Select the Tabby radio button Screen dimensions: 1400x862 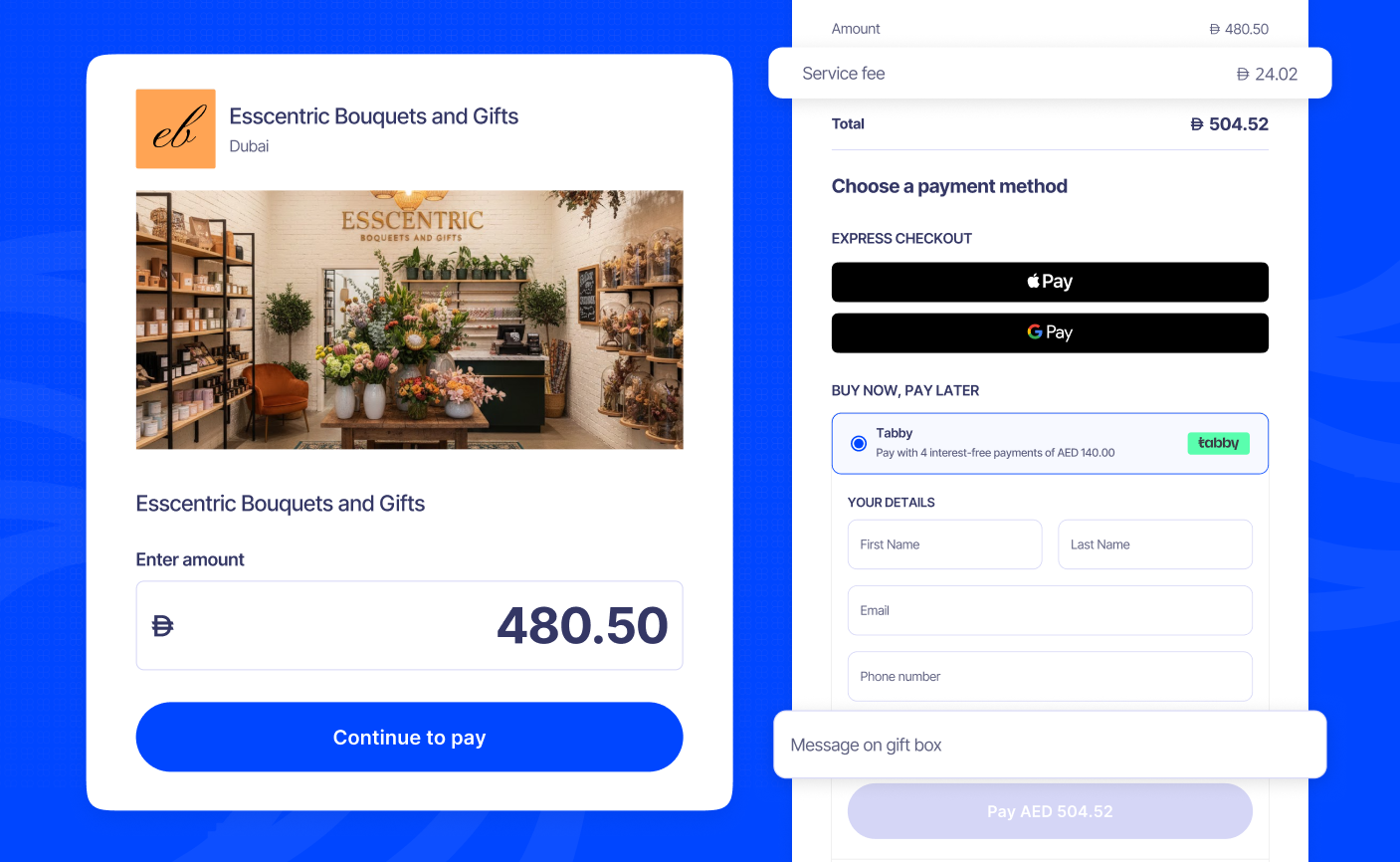click(x=859, y=443)
